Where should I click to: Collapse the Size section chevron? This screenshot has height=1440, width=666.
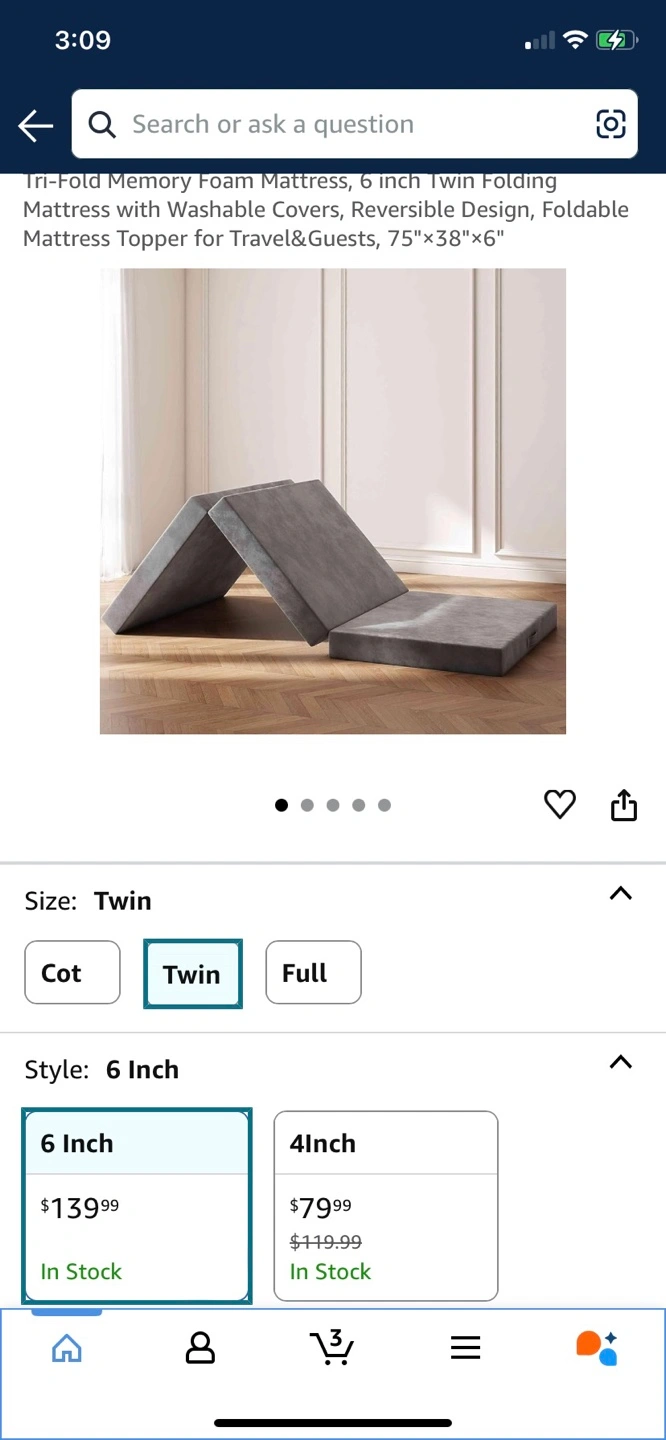tap(621, 893)
